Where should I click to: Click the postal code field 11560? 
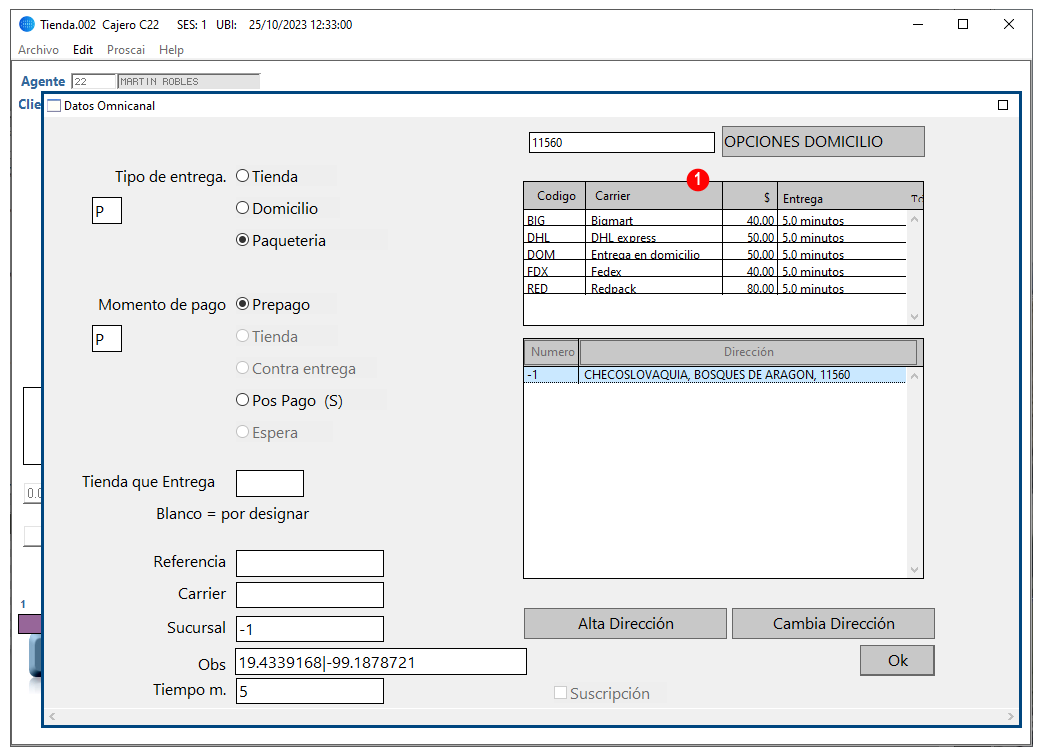click(621, 143)
